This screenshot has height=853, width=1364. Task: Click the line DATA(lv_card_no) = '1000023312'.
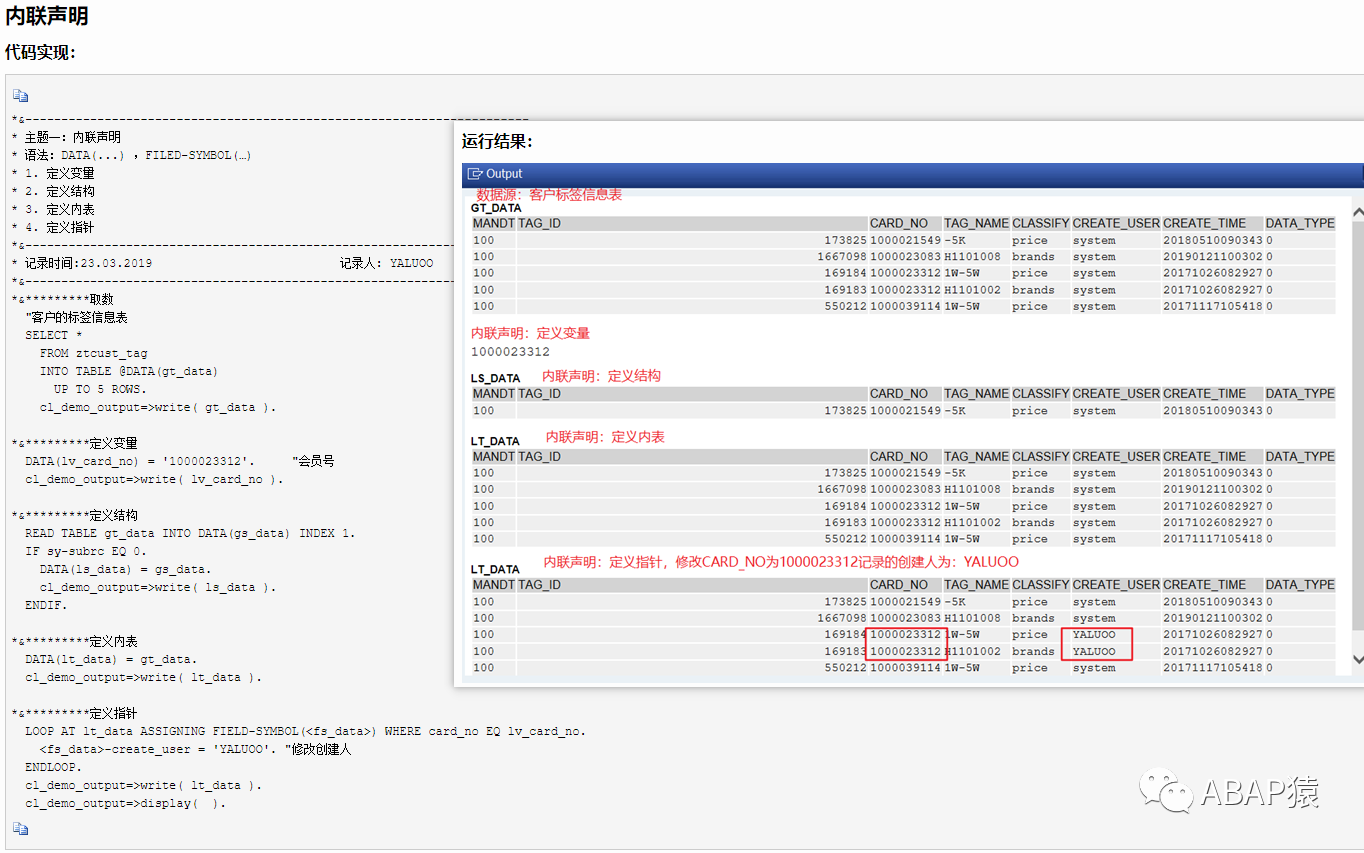pyautogui.click(x=140, y=461)
